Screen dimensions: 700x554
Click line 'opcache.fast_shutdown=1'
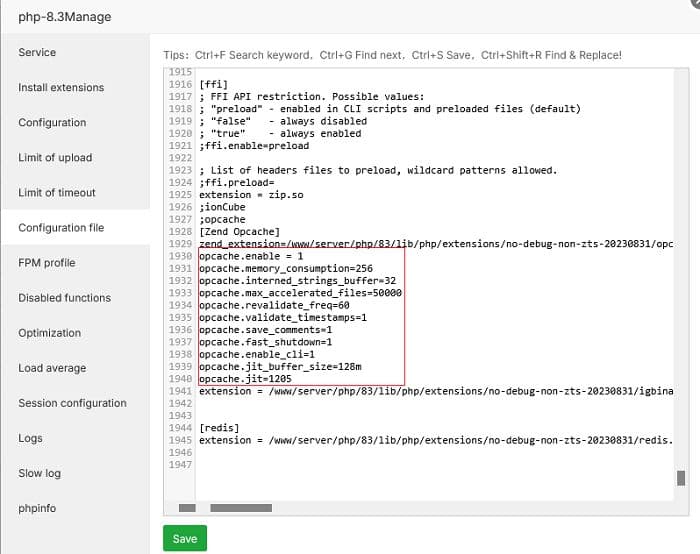pyautogui.click(x=266, y=342)
